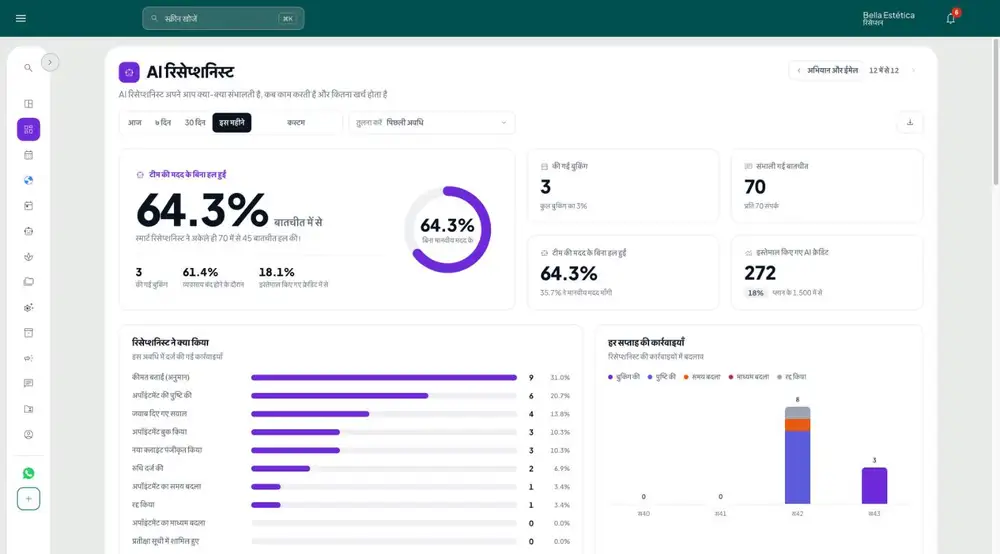
Task: Open the folder icon in sidebar
Action: tap(28, 282)
